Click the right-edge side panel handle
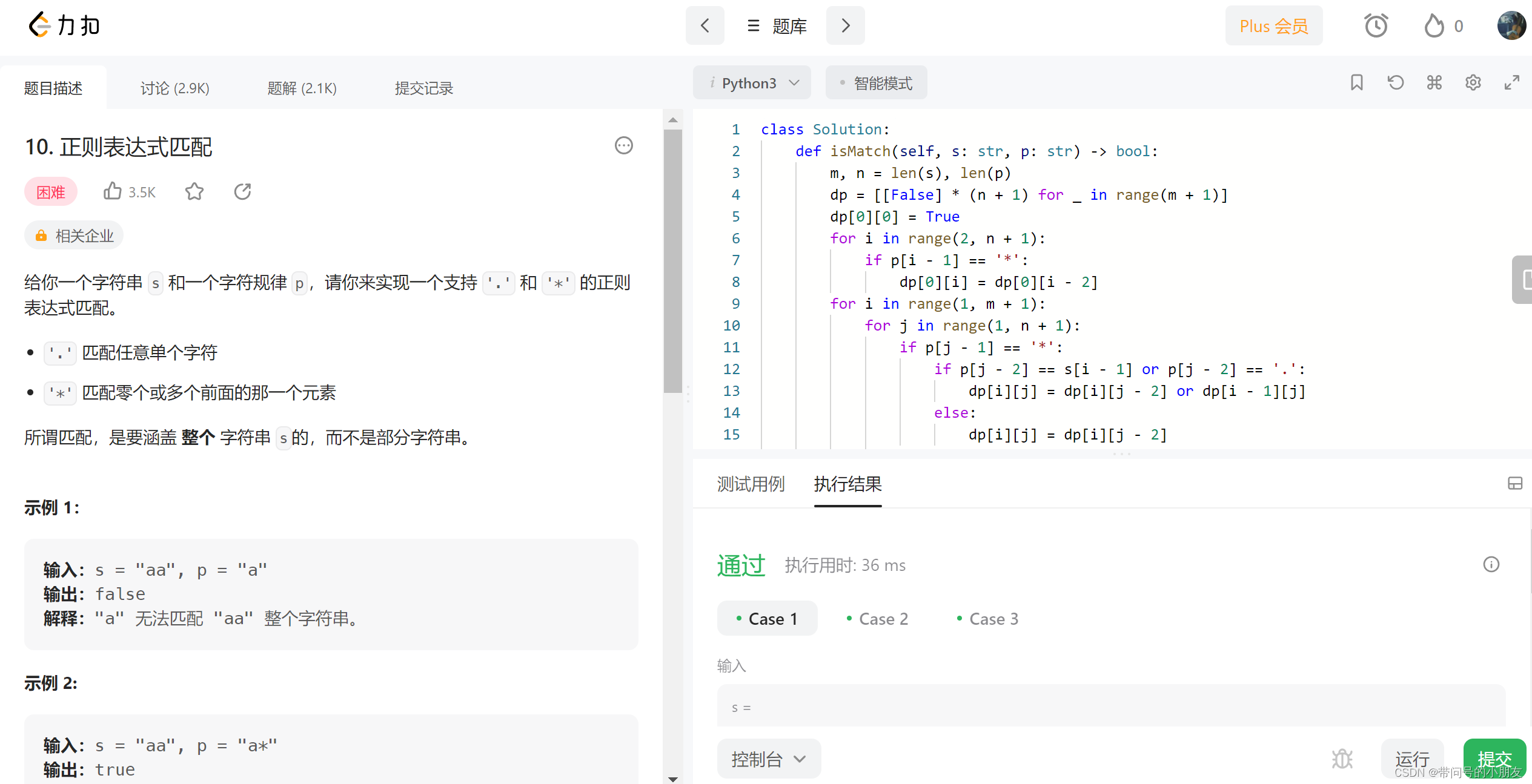This screenshot has height=784, width=1532. click(x=1522, y=280)
